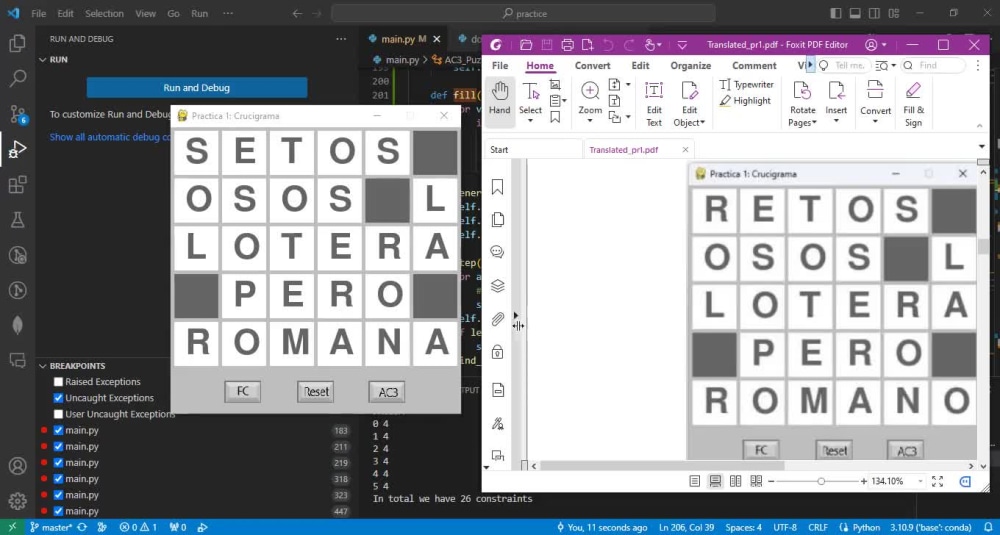Image resolution: width=1000 pixels, height=535 pixels.
Task: Switch to Foxit Convert ribbon tab
Action: [x=592, y=66]
